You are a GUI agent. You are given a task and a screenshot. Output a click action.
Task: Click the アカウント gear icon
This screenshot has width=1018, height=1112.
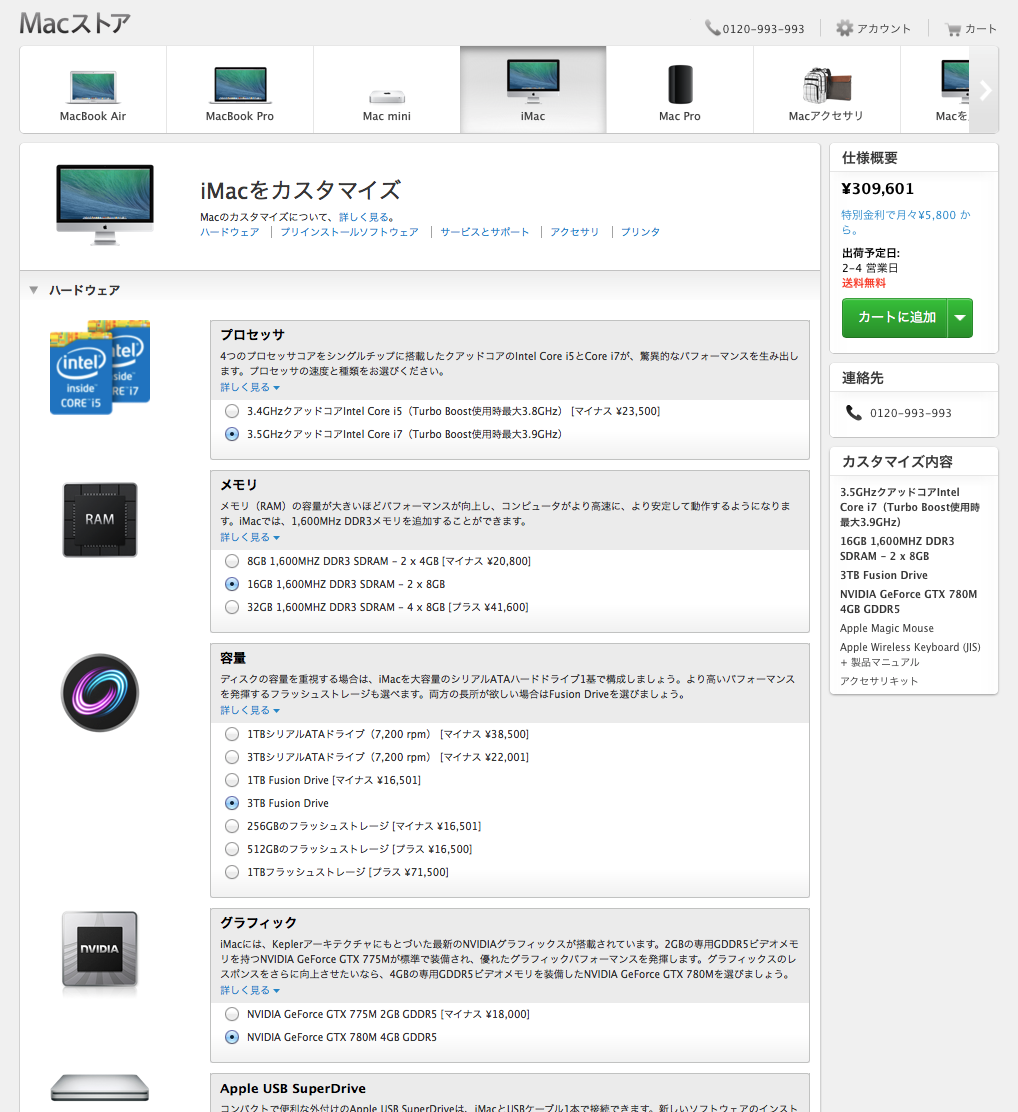(x=844, y=28)
